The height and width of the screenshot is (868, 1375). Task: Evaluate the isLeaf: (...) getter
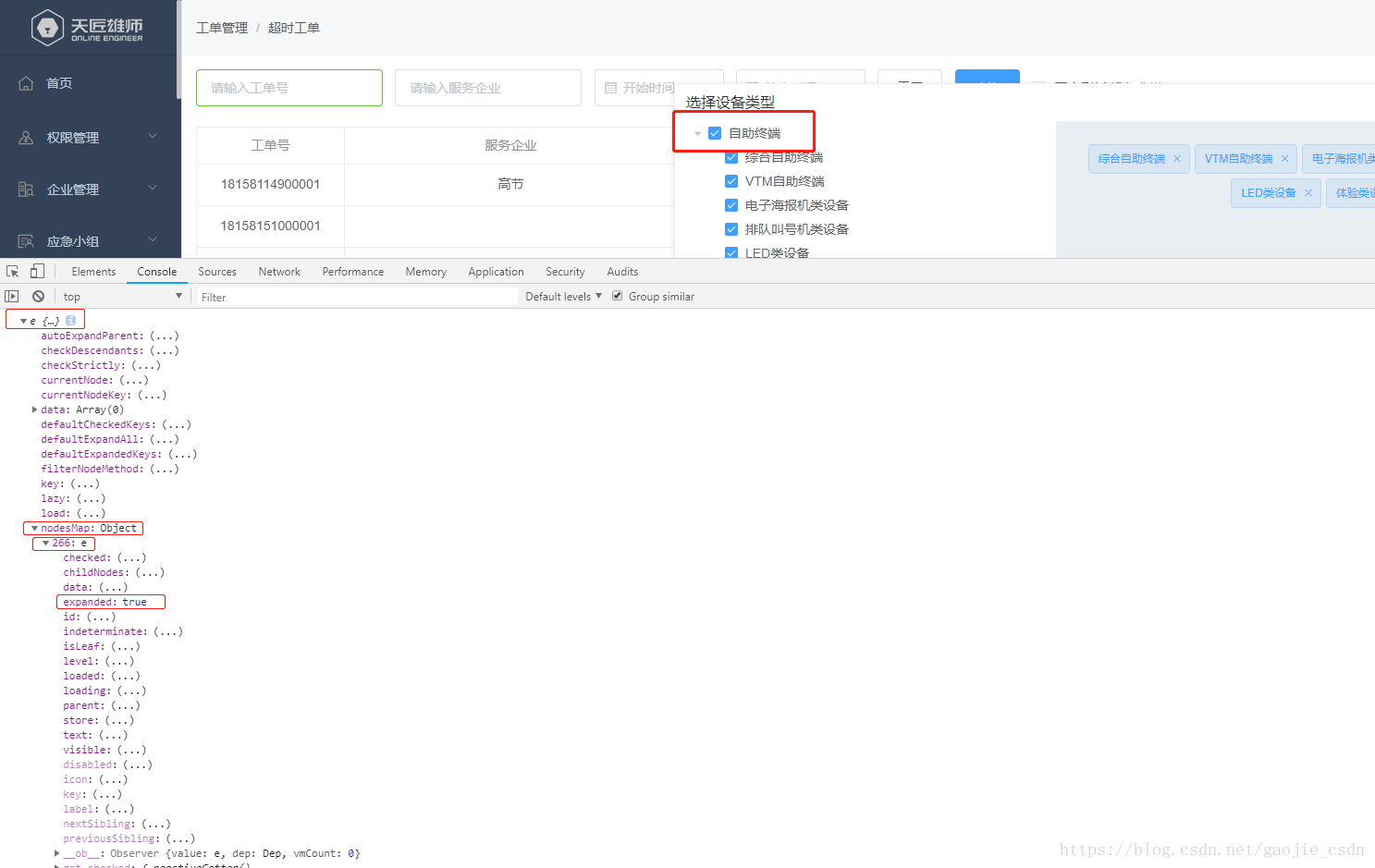[102, 646]
